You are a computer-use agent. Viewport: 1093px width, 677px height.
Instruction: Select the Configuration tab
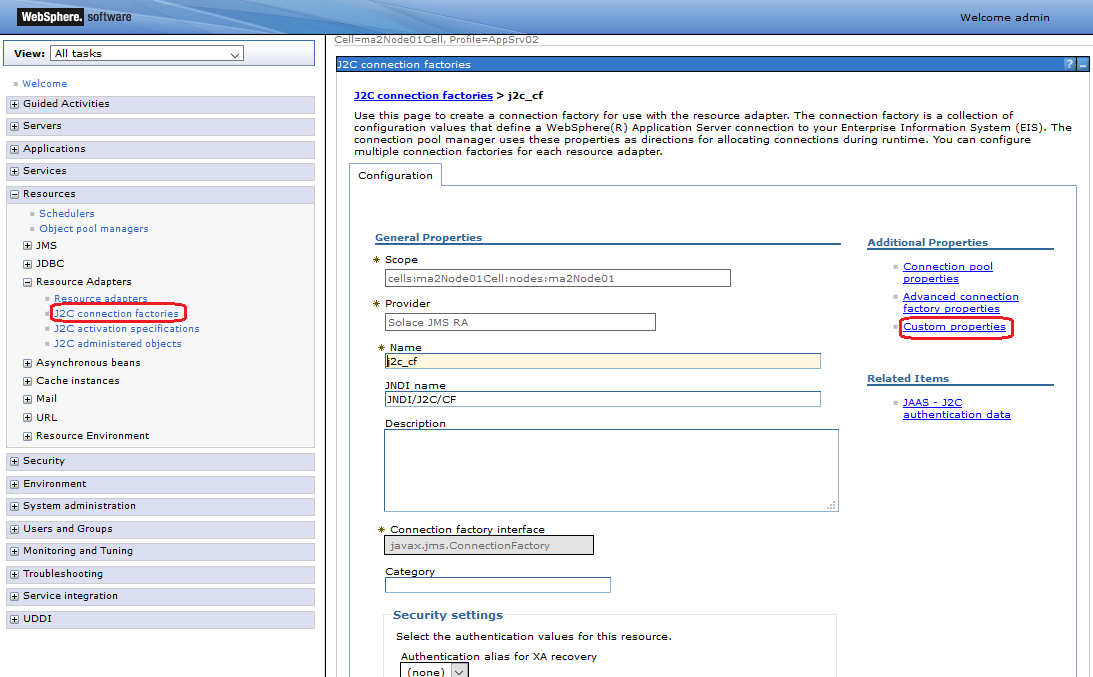[x=395, y=176]
